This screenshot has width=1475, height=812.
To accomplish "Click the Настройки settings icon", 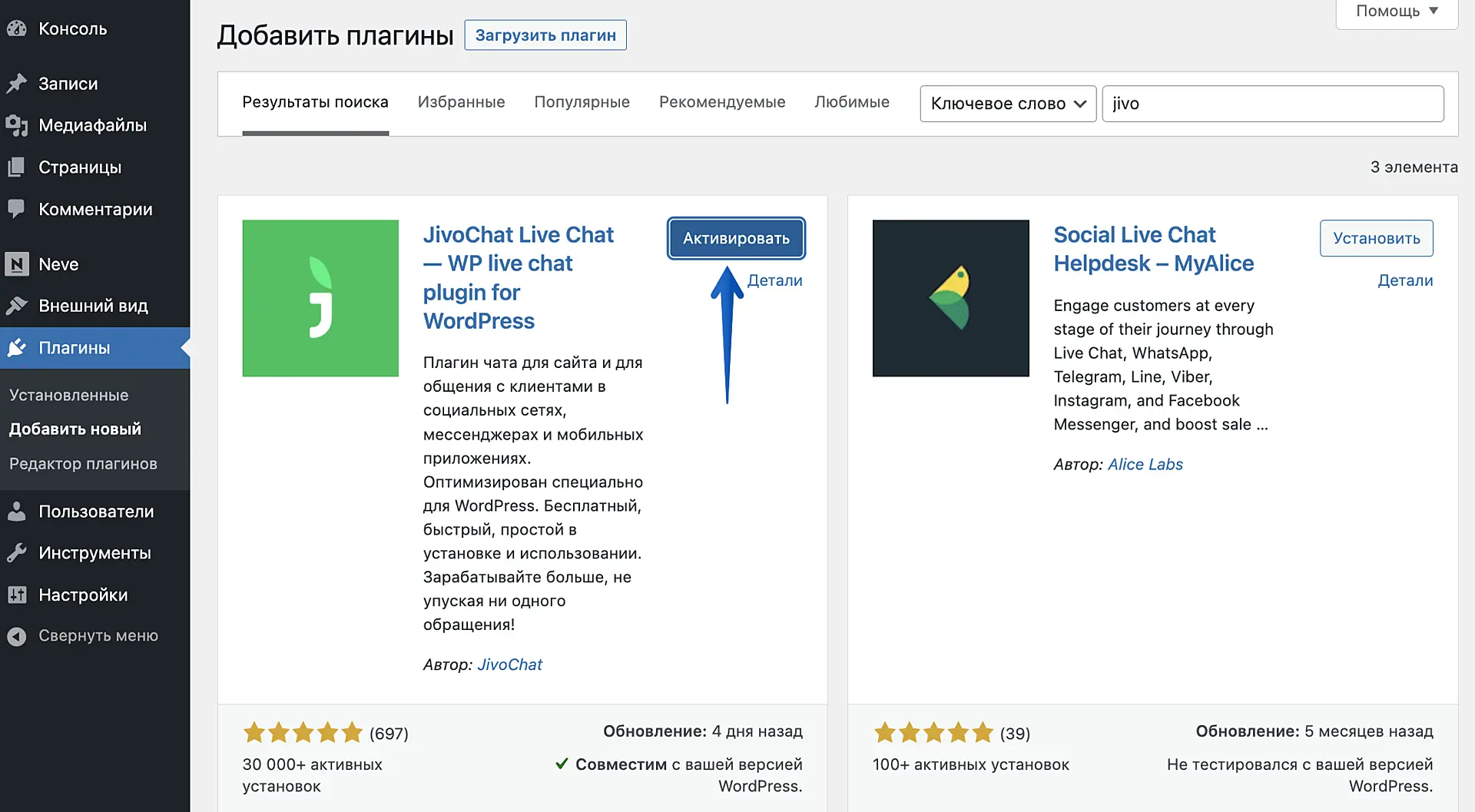I will click(x=17, y=595).
